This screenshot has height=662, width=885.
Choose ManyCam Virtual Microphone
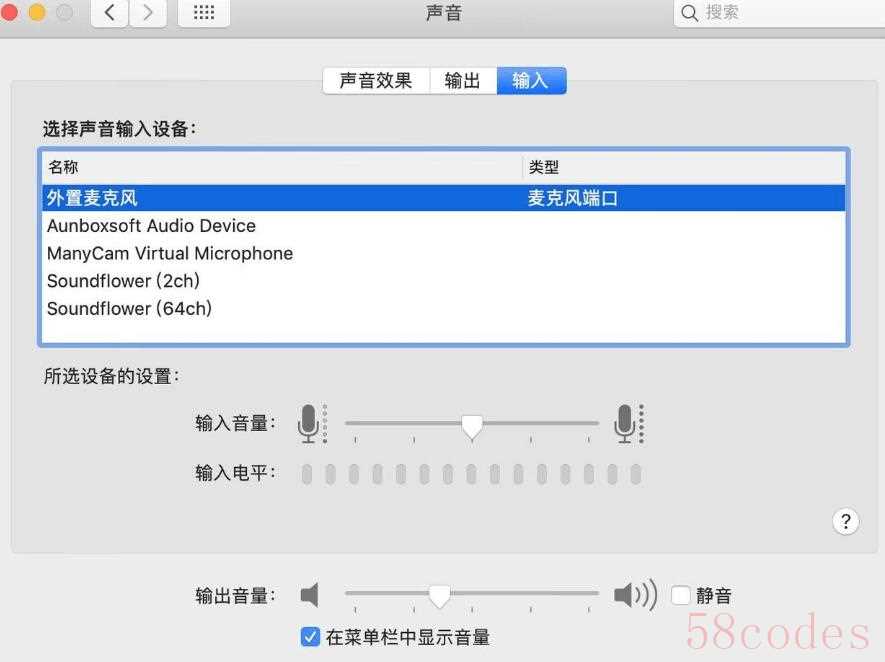pyautogui.click(x=444, y=253)
